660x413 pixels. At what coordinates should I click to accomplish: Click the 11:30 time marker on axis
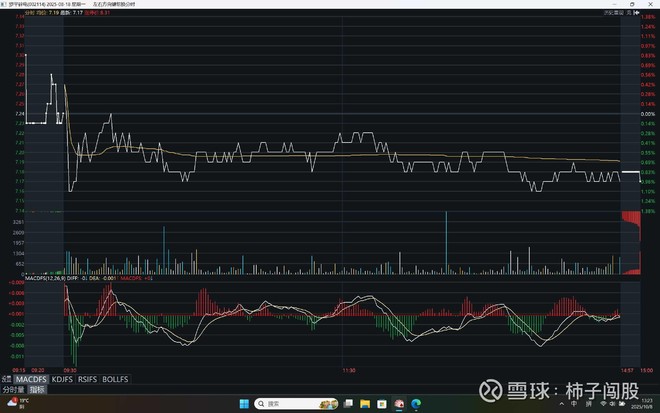click(x=349, y=370)
